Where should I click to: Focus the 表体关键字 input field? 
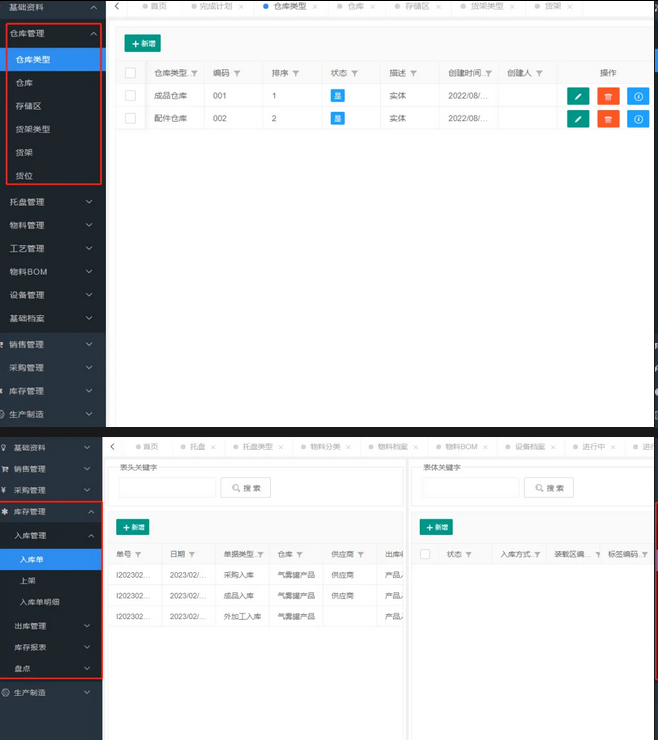click(471, 488)
